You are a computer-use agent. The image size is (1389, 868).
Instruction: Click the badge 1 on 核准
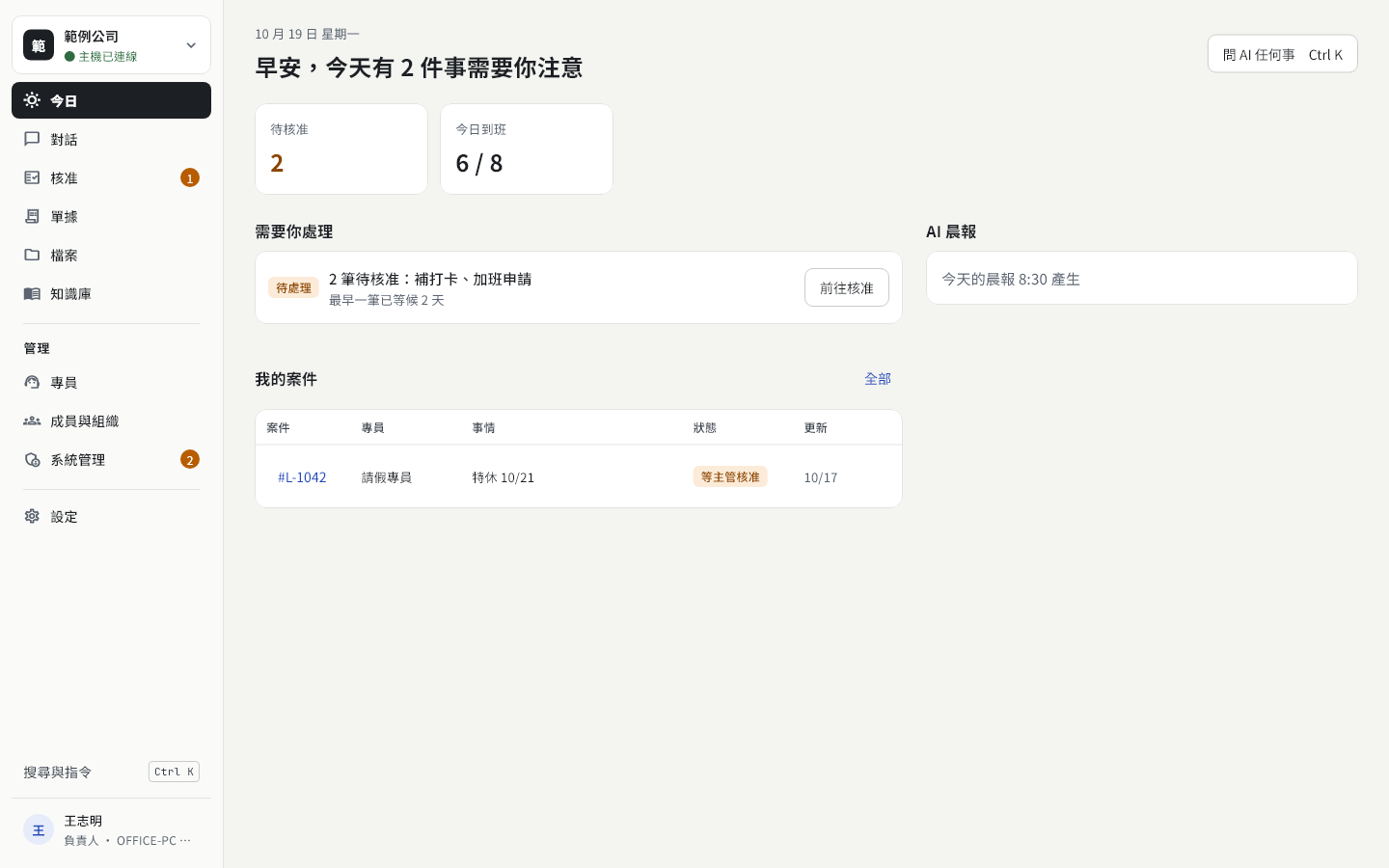tap(190, 177)
